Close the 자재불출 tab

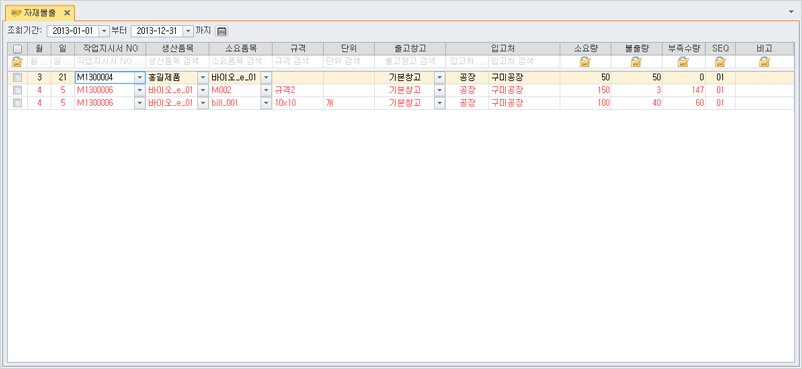[x=66, y=12]
